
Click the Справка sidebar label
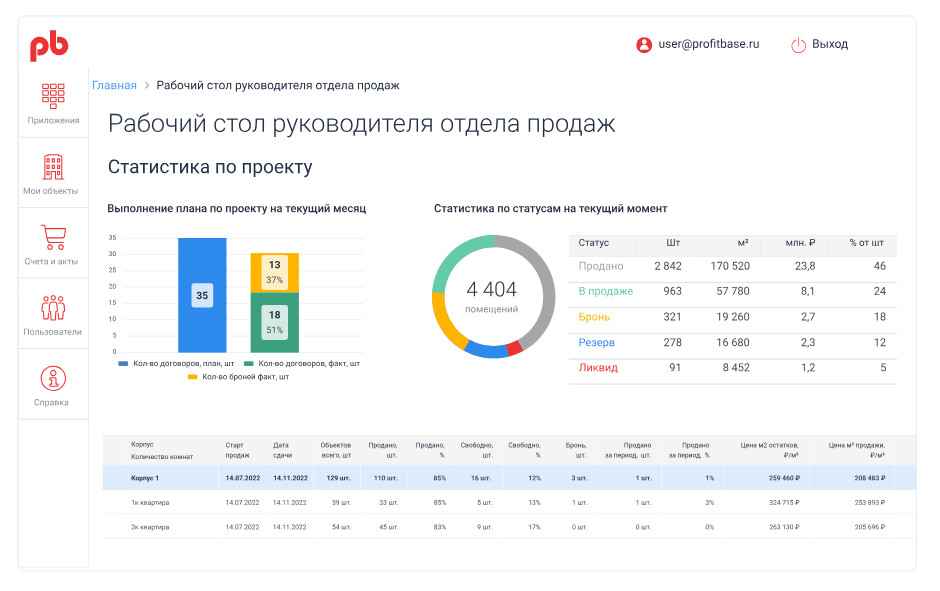51,402
